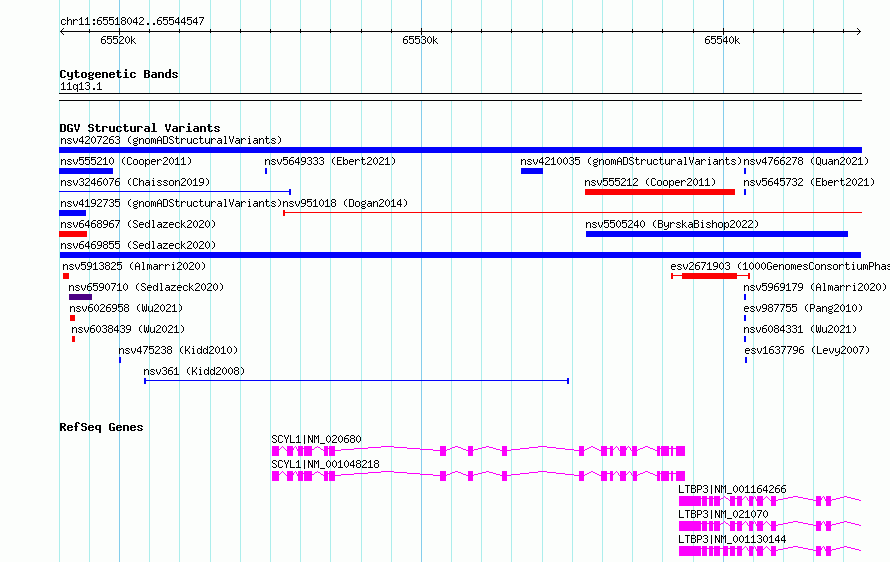This screenshot has width=890, height=562.
Task: Select the nsv555210 (Cooper2011) blue bar
Action: click(86, 171)
